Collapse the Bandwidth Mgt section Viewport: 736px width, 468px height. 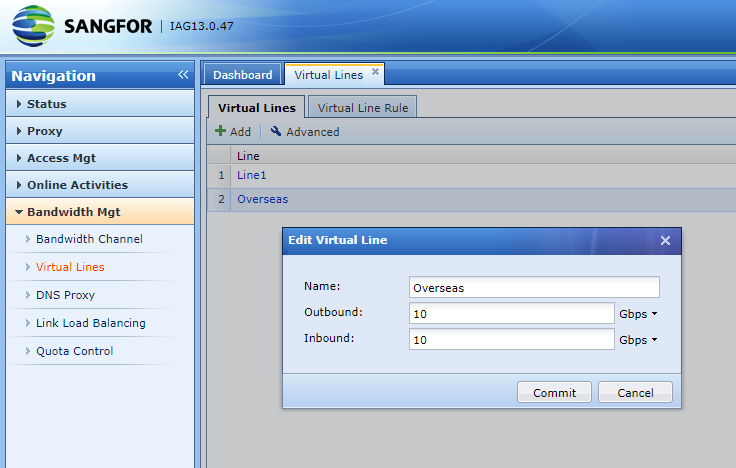tap(100, 212)
